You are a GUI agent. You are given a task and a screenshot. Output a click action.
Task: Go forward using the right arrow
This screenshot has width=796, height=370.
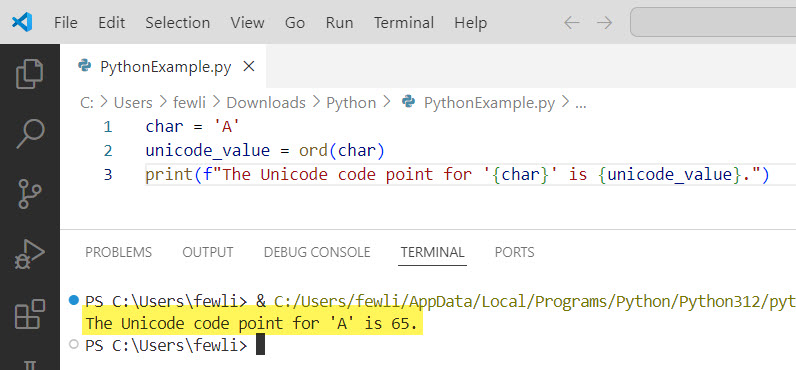point(604,23)
